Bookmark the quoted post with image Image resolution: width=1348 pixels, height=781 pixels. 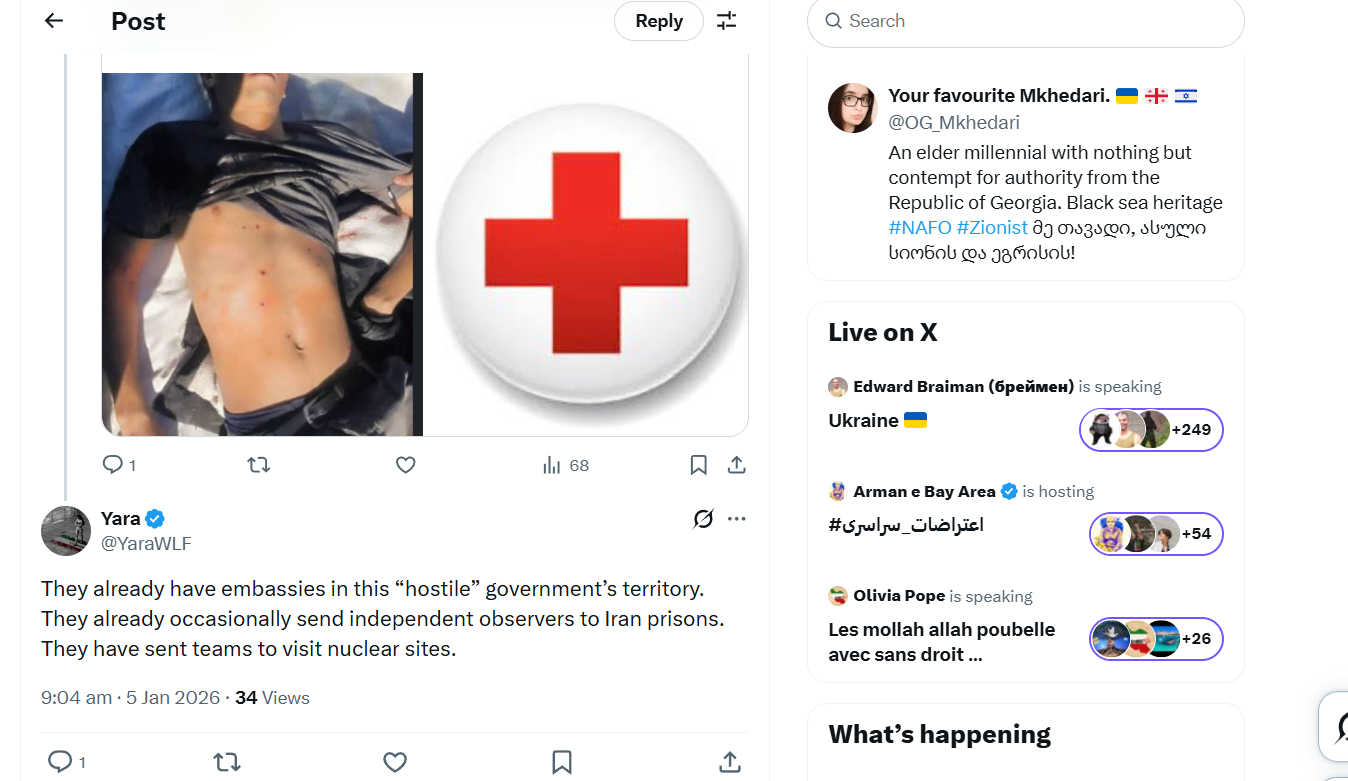pos(699,465)
